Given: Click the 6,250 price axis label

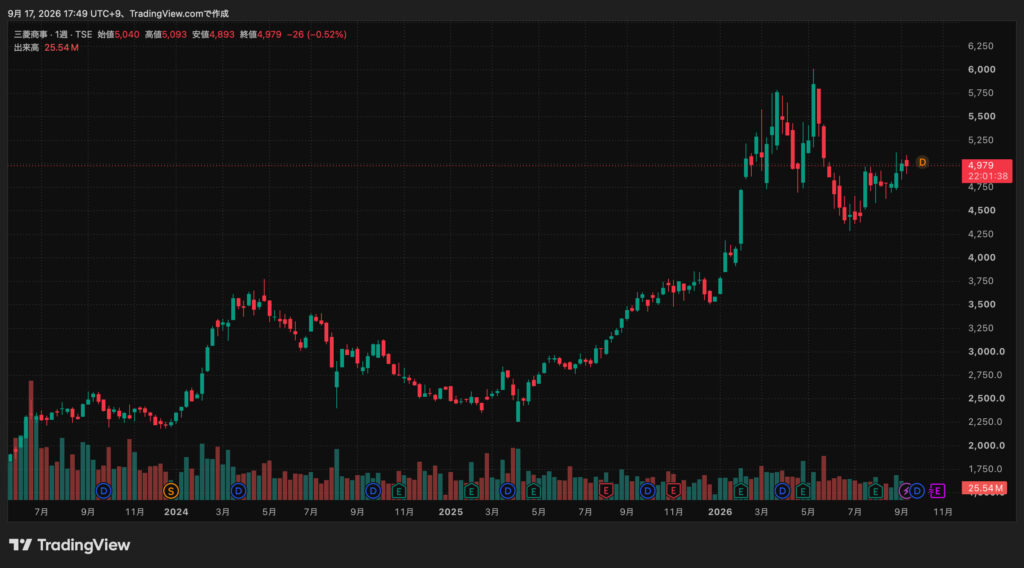Looking at the screenshot, I should pos(981,46).
